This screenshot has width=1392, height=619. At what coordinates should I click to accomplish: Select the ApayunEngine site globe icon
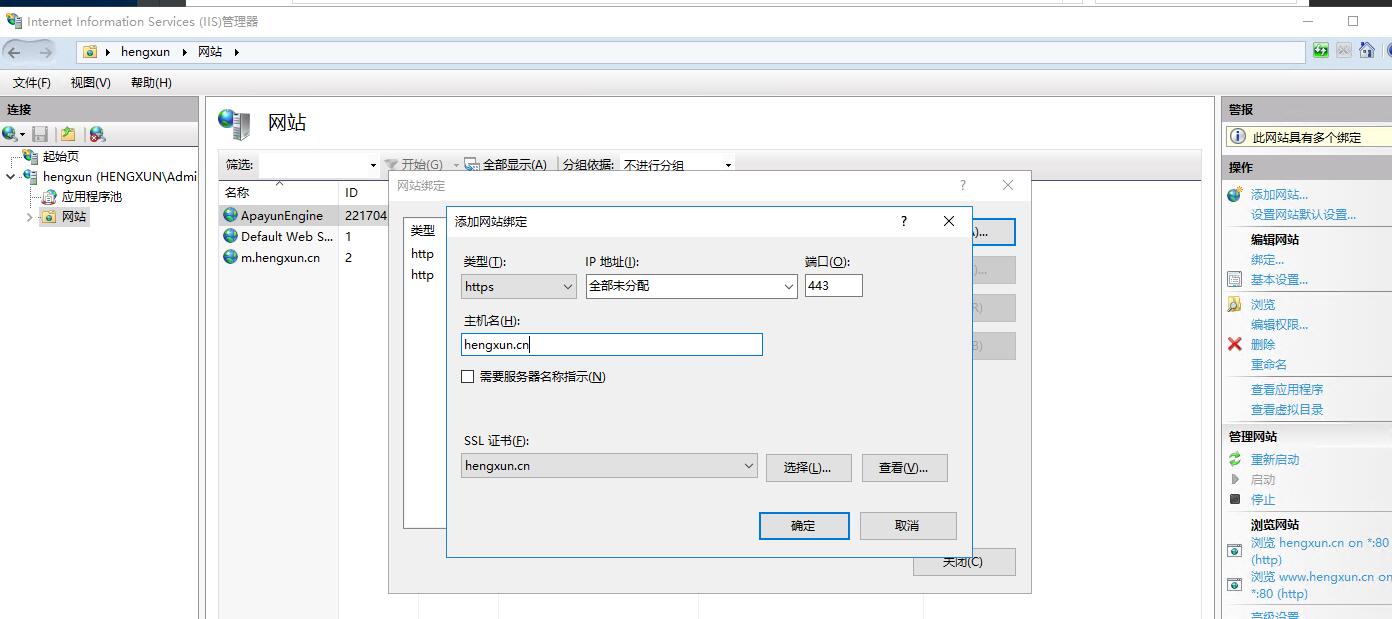(230, 215)
